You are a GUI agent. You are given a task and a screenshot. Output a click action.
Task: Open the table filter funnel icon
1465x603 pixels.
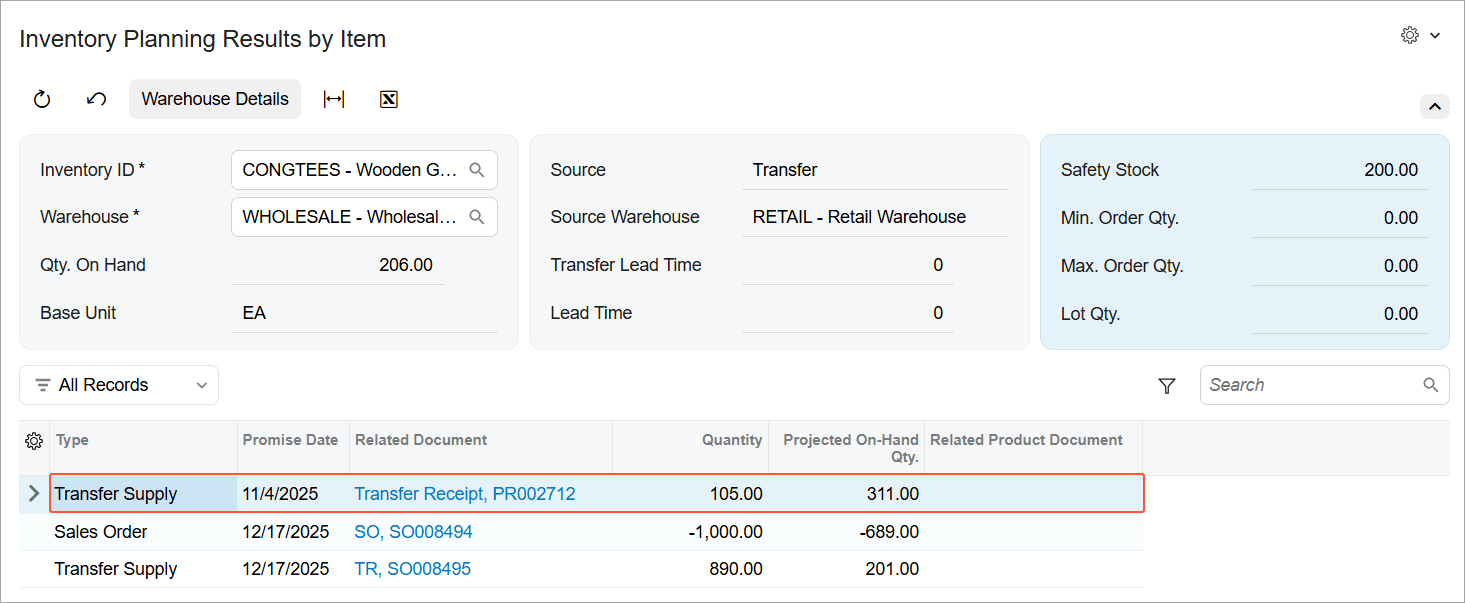[1166, 386]
